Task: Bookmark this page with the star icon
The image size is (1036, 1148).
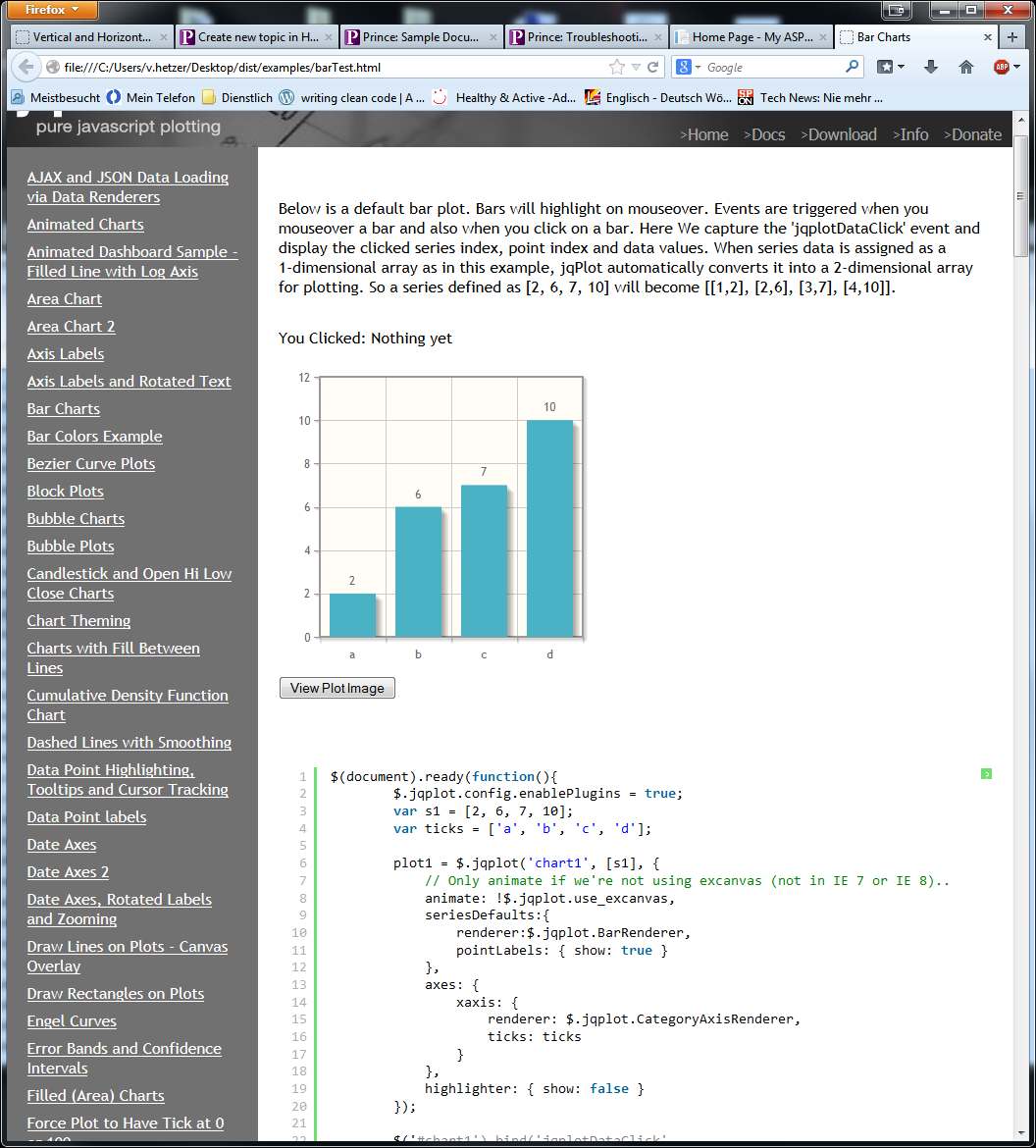Action: tap(616, 67)
